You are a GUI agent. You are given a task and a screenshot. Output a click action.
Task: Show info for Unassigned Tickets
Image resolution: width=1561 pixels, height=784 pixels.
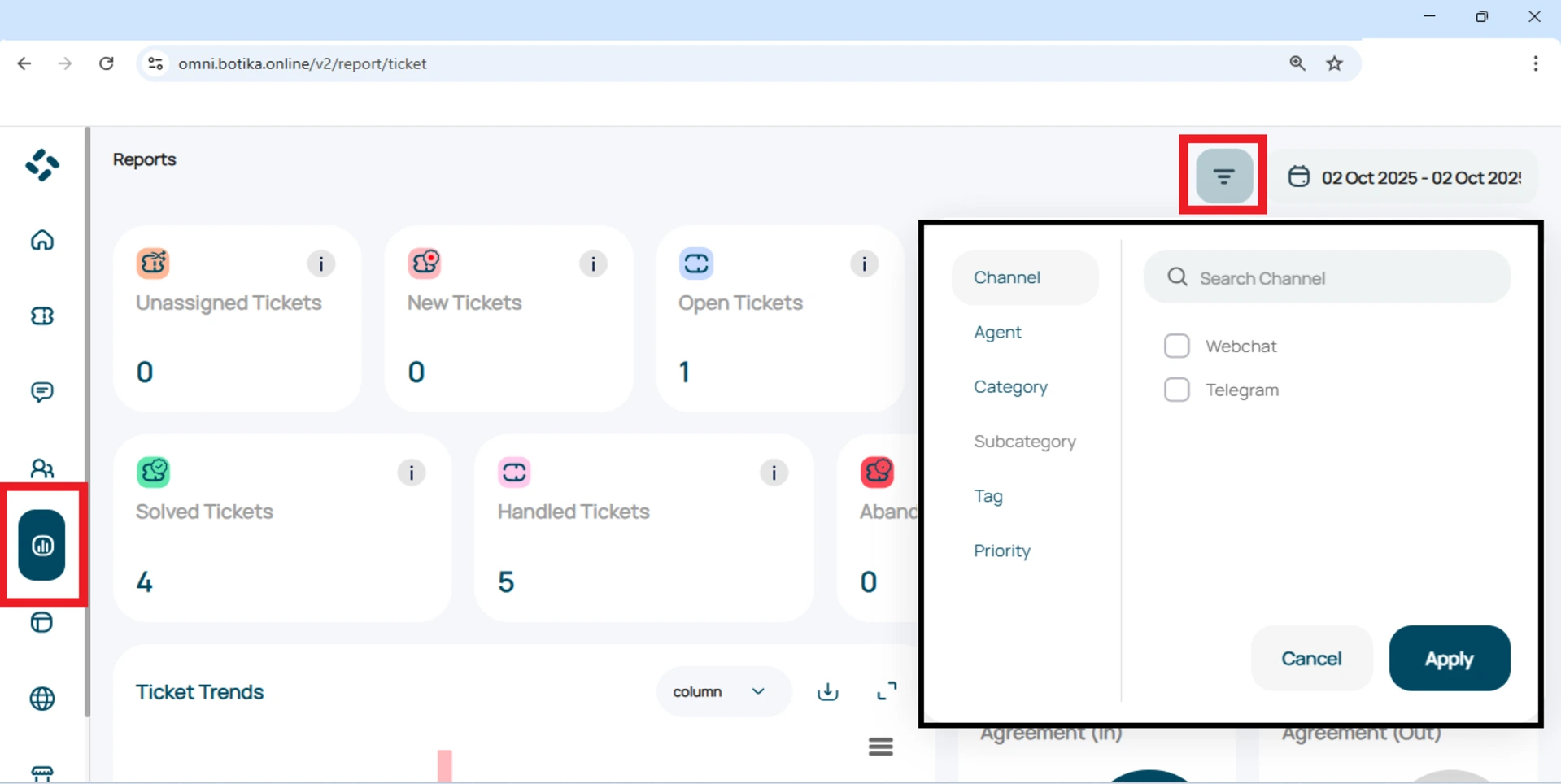tap(320, 264)
